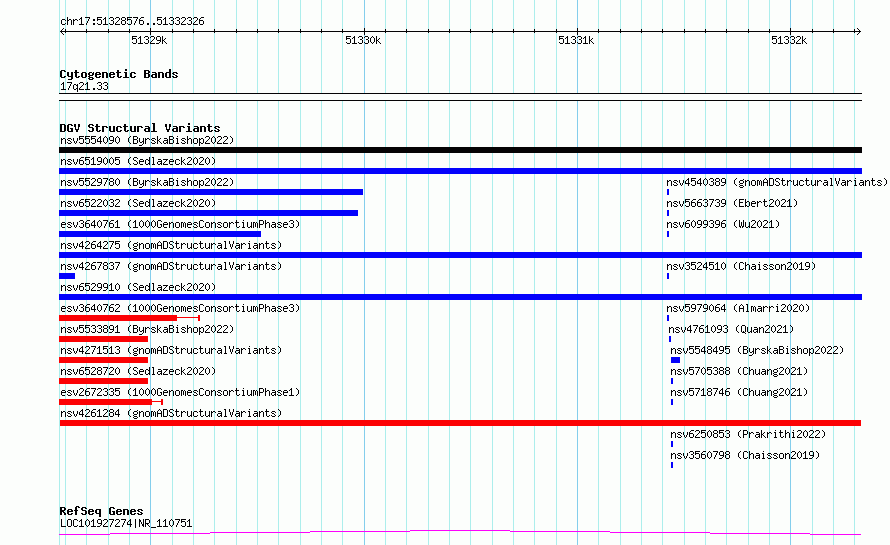The height and width of the screenshot is (545, 890).
Task: Open the nsv6522032 (Sedlazeck2020) variant
Action: 138,203
